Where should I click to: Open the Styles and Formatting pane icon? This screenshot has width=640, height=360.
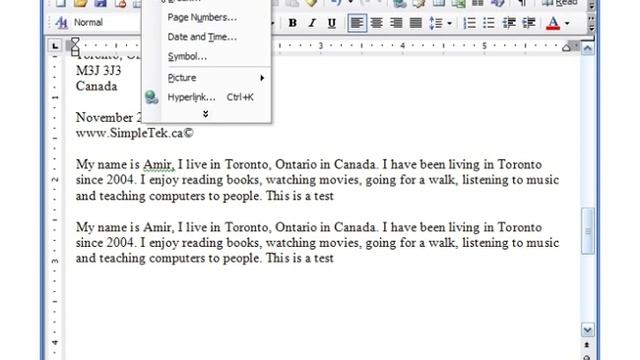point(61,23)
